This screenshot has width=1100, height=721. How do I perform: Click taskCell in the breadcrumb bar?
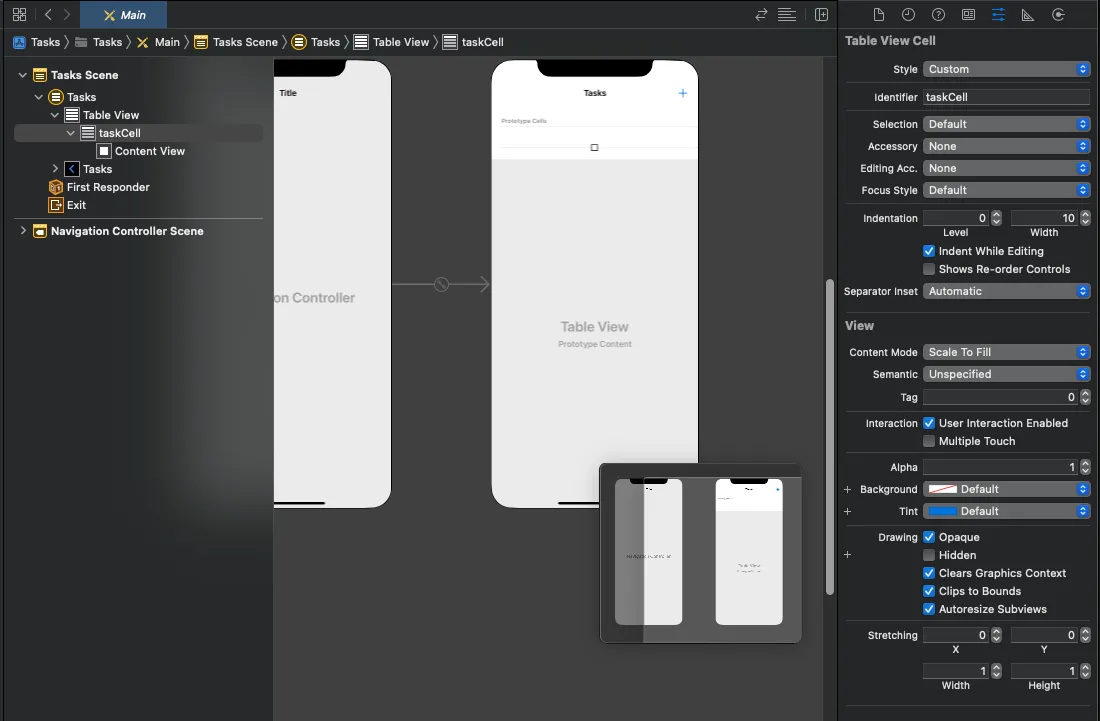coord(473,42)
